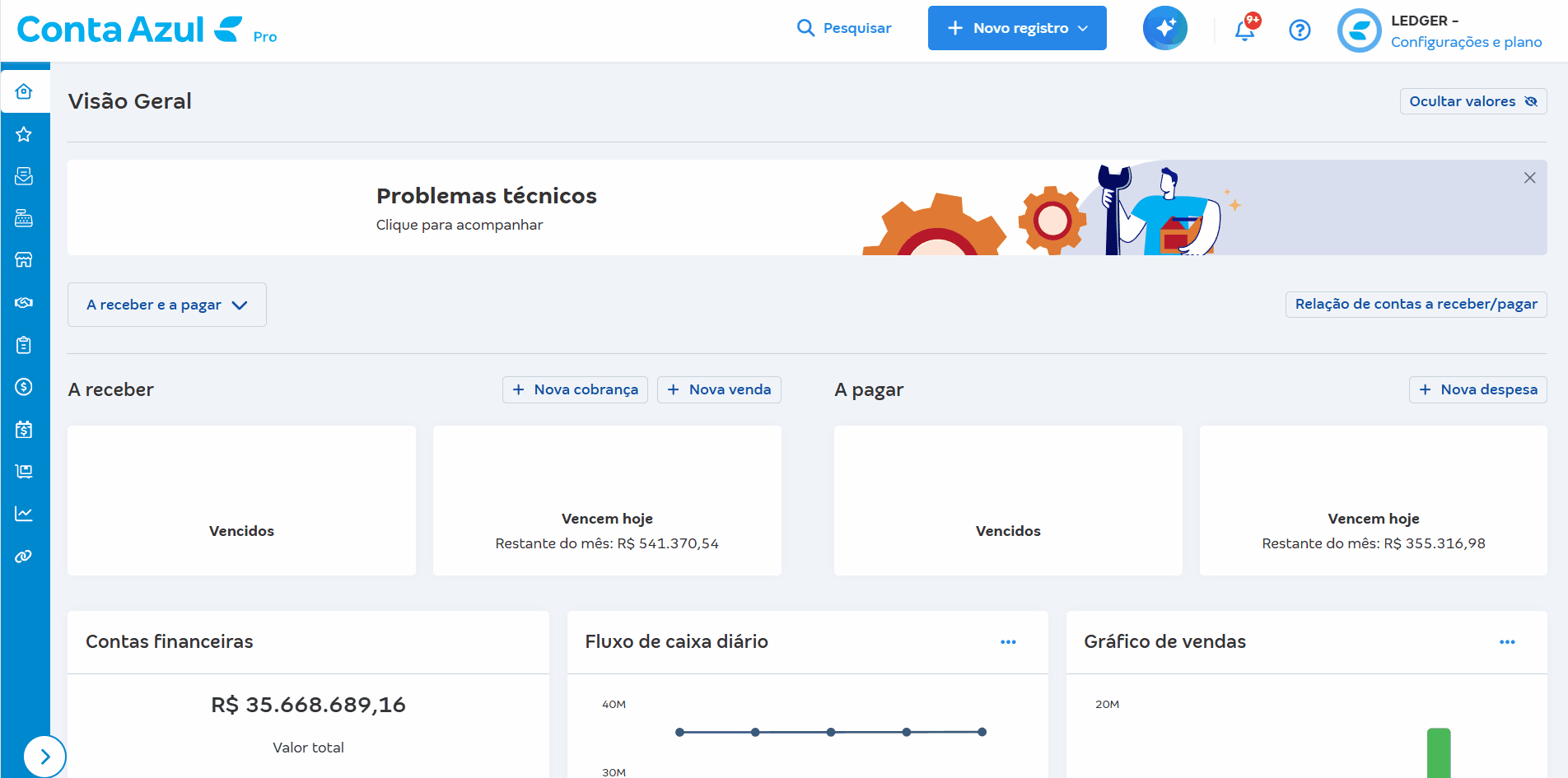
Task: Open favorites star icon in sidebar
Action: 24,134
